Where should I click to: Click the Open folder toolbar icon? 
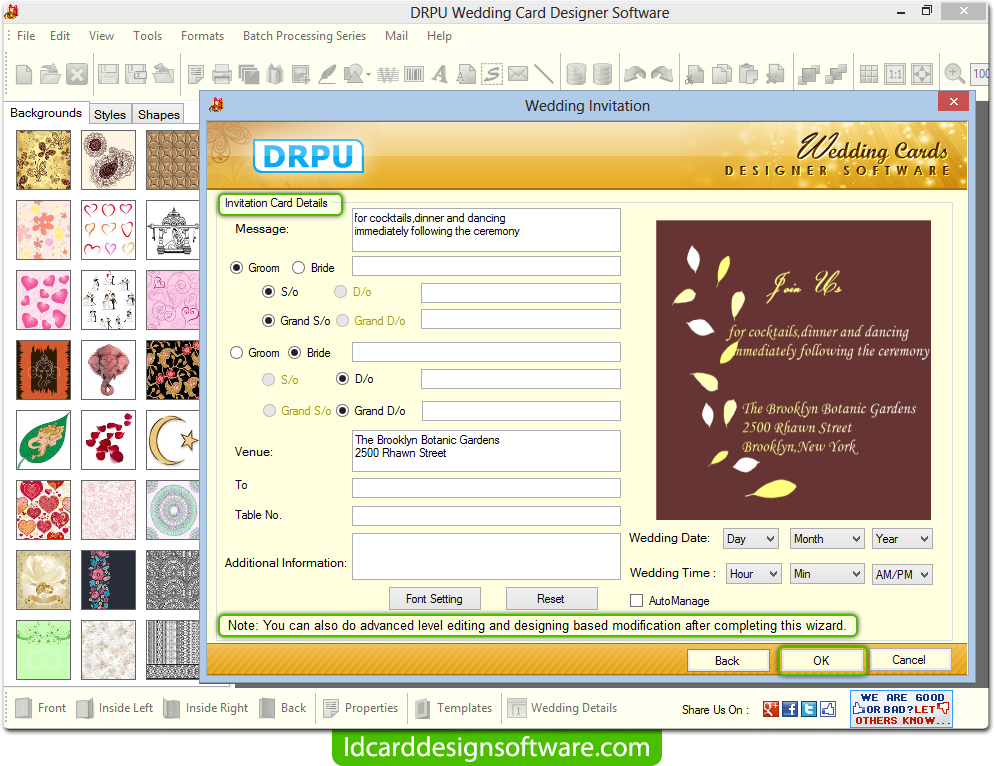[50, 74]
